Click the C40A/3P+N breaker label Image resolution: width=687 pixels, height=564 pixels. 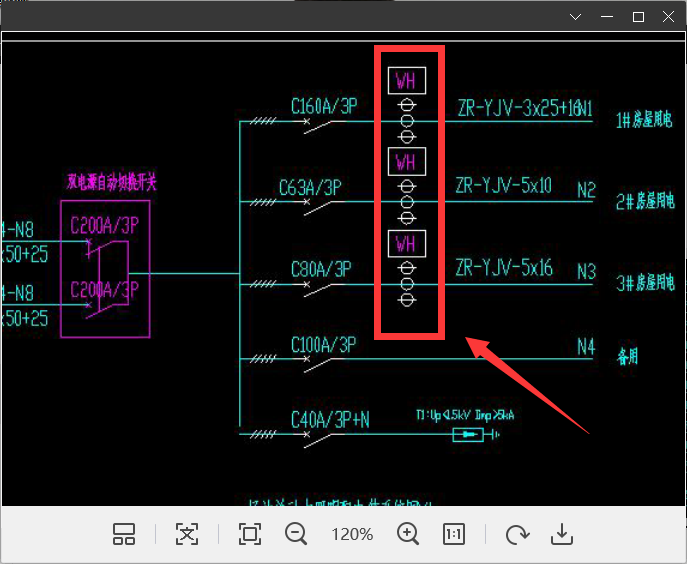pos(330,420)
